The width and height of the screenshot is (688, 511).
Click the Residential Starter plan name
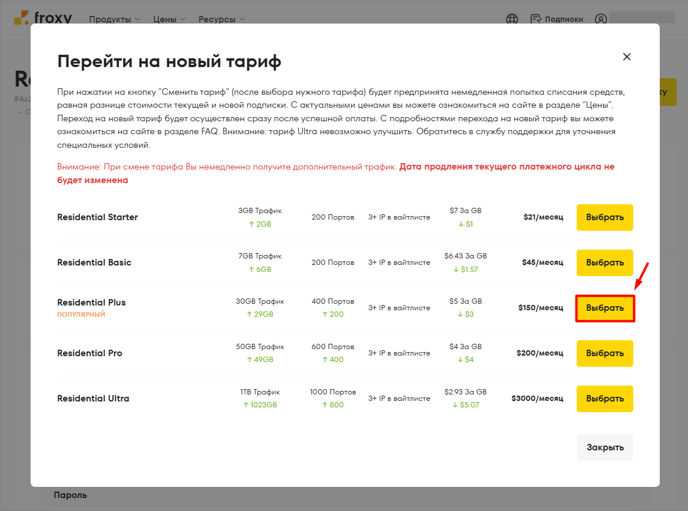(97, 217)
